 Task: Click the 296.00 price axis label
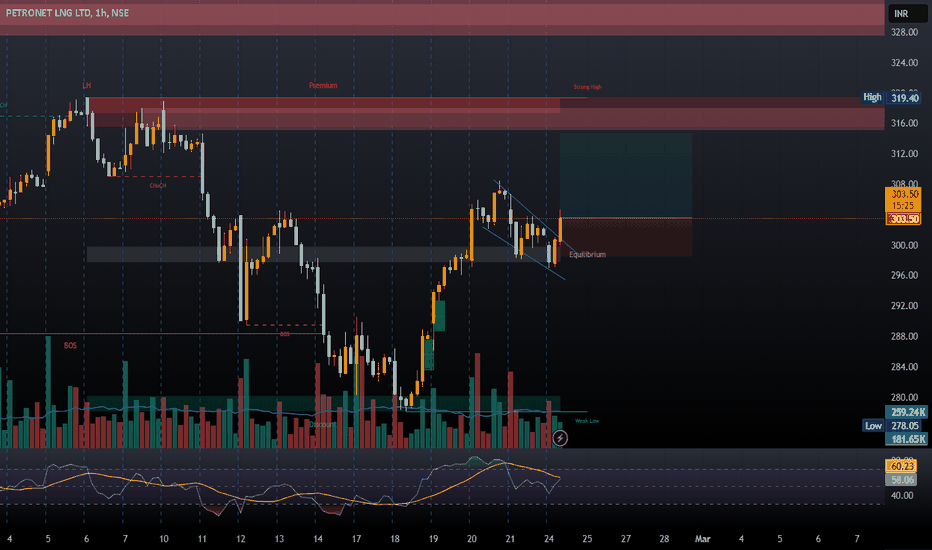904,275
